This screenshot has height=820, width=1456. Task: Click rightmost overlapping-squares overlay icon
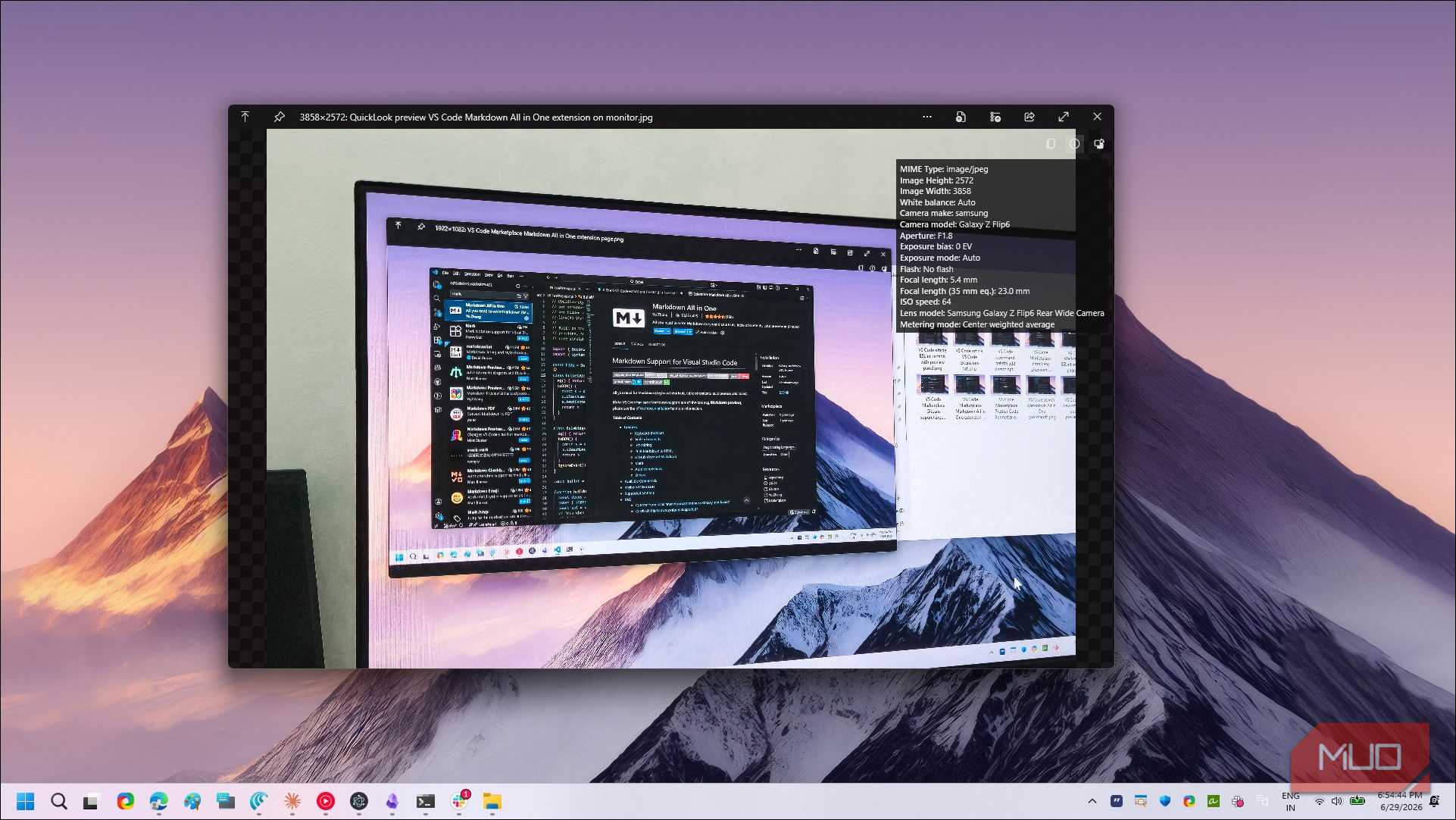pyautogui.click(x=1098, y=144)
